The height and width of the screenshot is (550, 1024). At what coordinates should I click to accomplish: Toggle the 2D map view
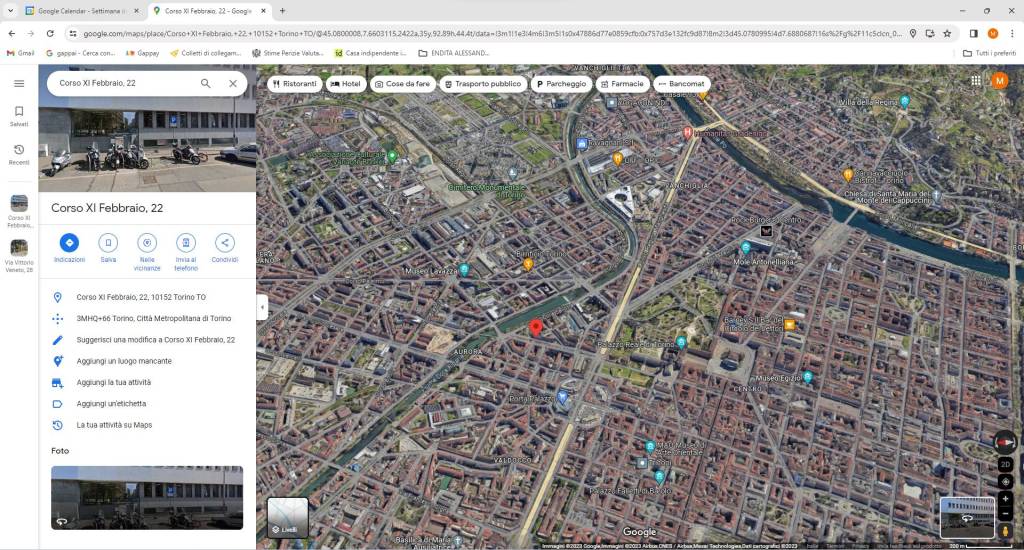(x=1005, y=465)
